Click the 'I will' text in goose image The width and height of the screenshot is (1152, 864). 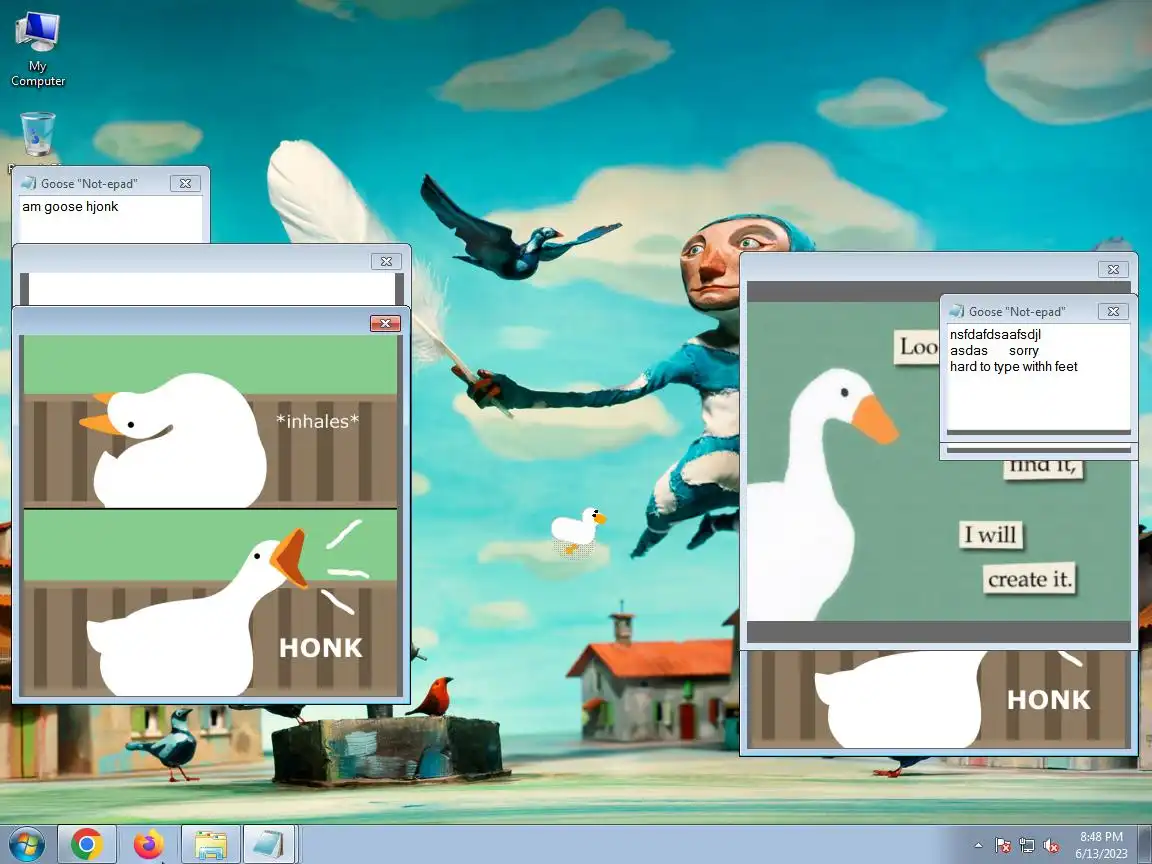pos(990,534)
